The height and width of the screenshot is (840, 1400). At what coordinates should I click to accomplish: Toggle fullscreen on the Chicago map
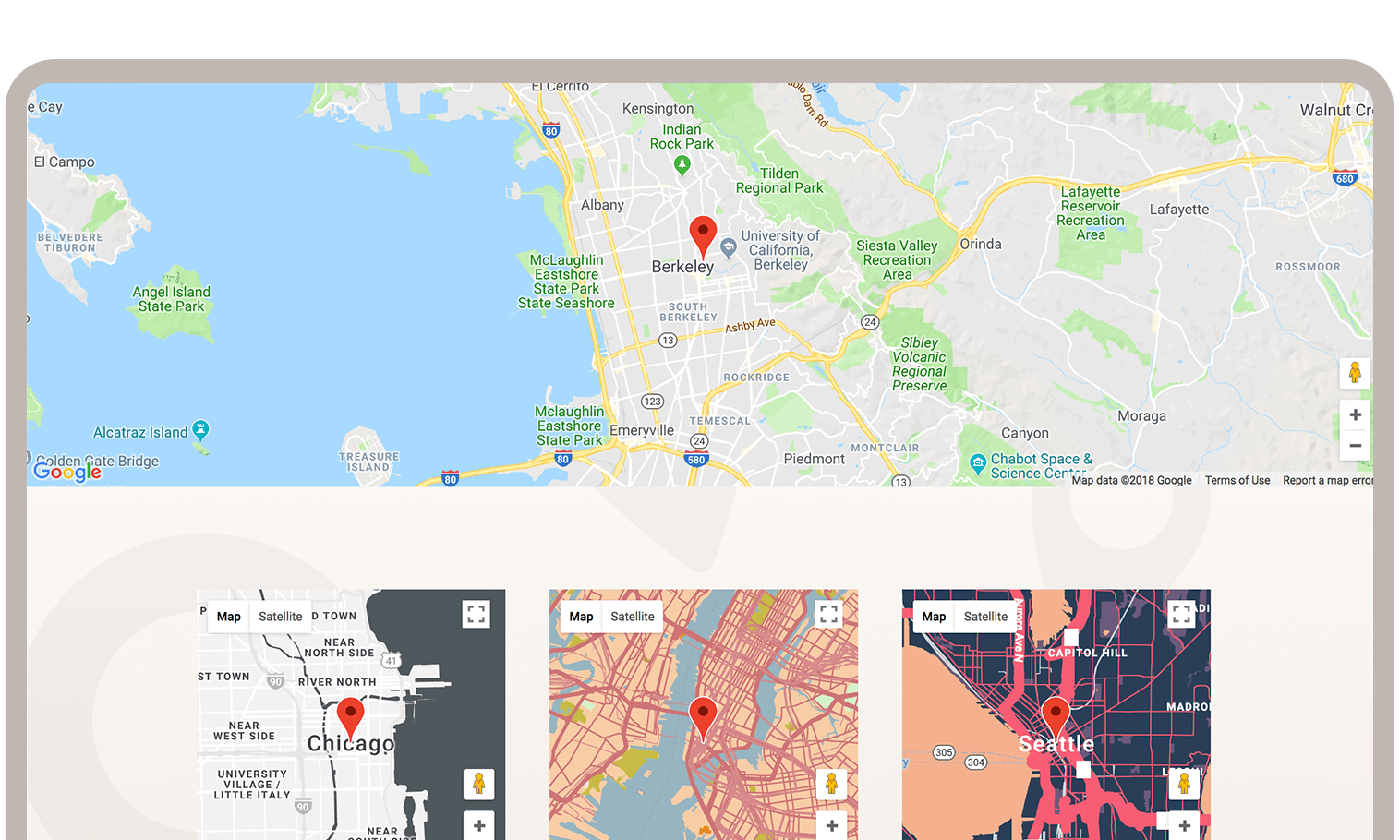click(477, 614)
